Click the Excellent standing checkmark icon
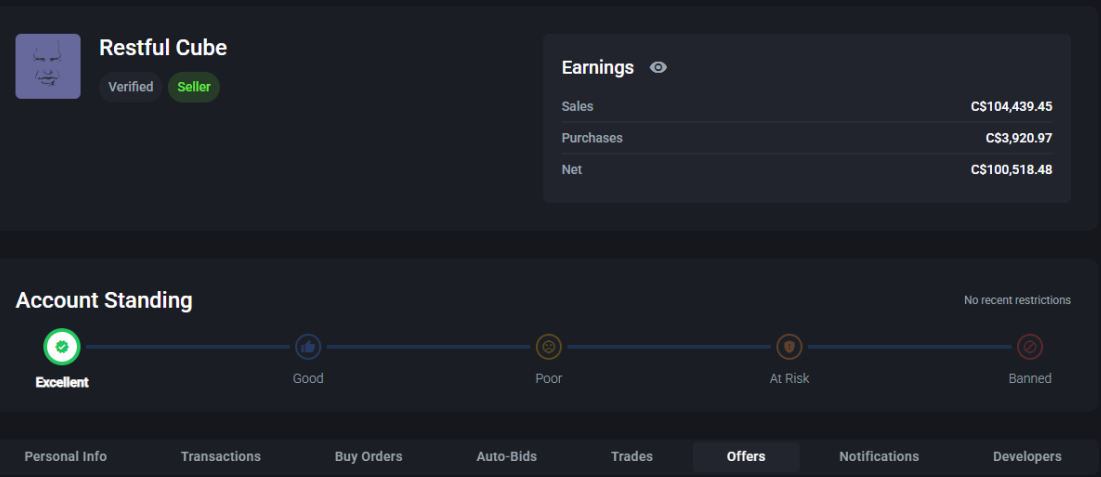This screenshot has height=477, width=1101. pos(62,347)
